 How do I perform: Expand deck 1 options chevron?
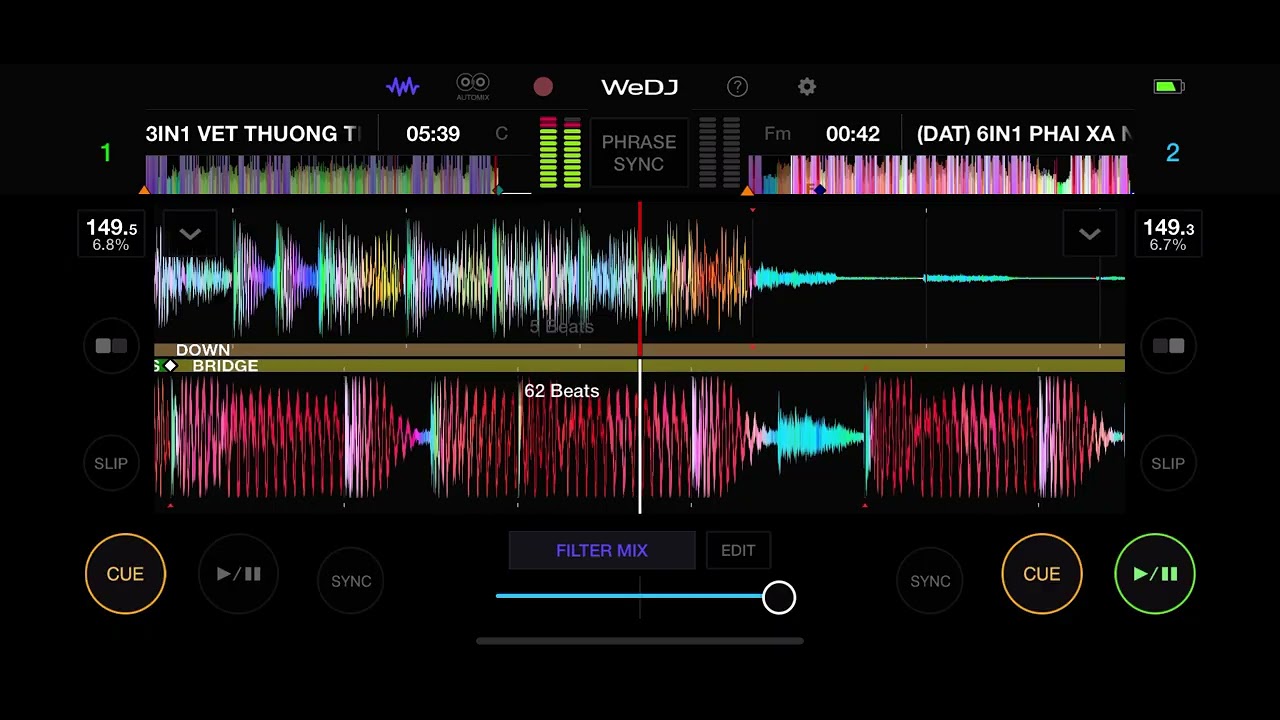tap(190, 234)
